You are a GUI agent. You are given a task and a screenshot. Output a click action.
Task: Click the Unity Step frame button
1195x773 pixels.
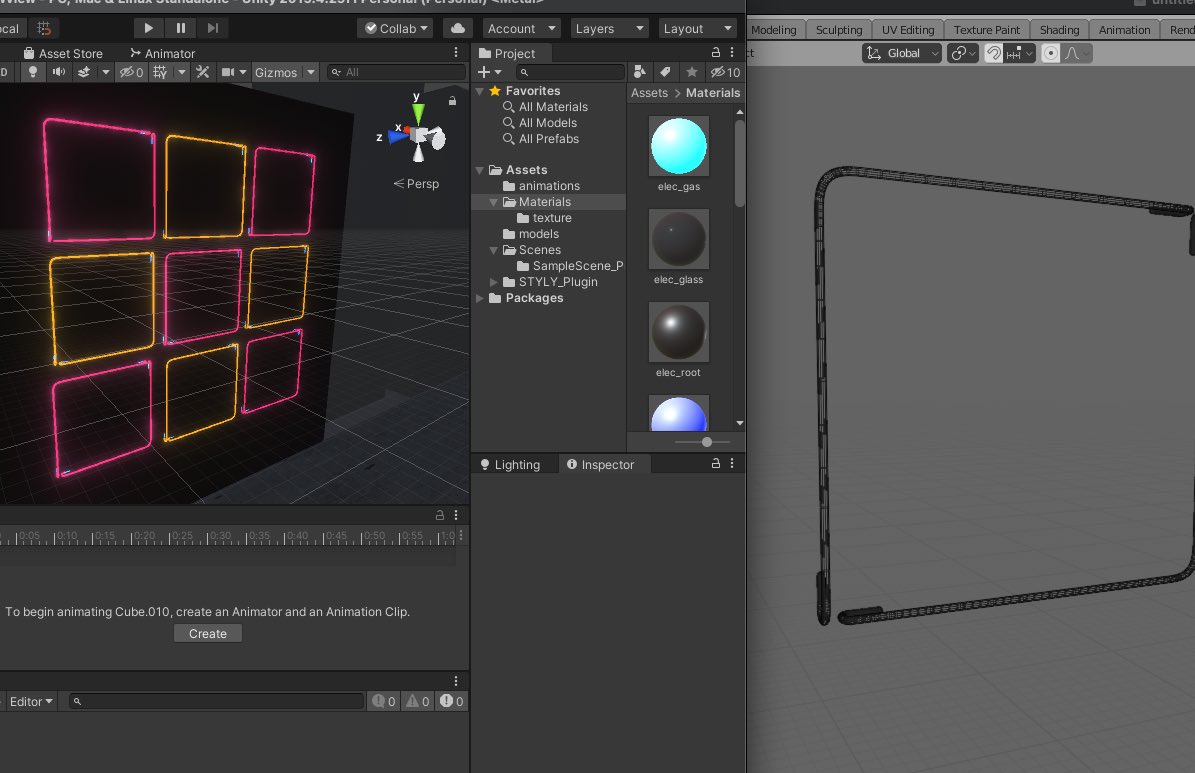click(213, 28)
